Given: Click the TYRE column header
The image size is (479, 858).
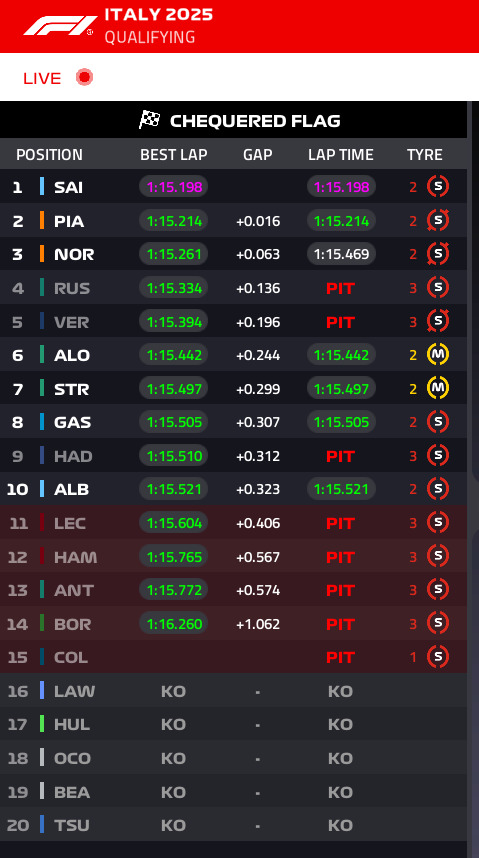Looking at the screenshot, I should pyautogui.click(x=425, y=155).
